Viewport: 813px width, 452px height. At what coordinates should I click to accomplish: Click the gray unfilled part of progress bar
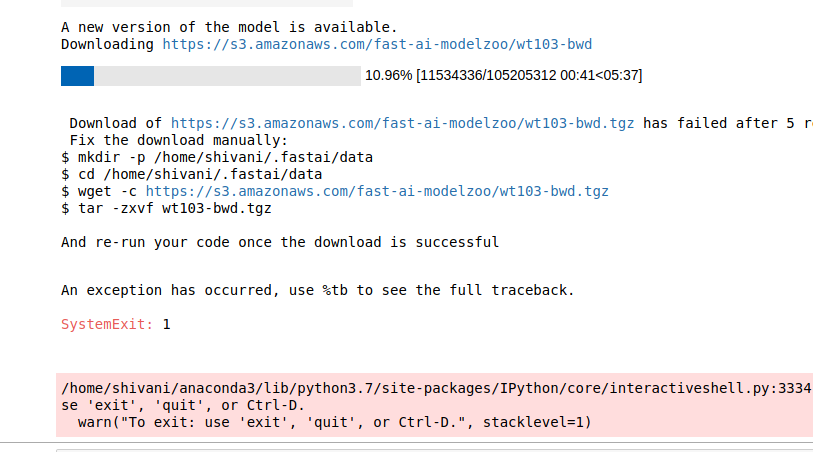pyautogui.click(x=226, y=75)
